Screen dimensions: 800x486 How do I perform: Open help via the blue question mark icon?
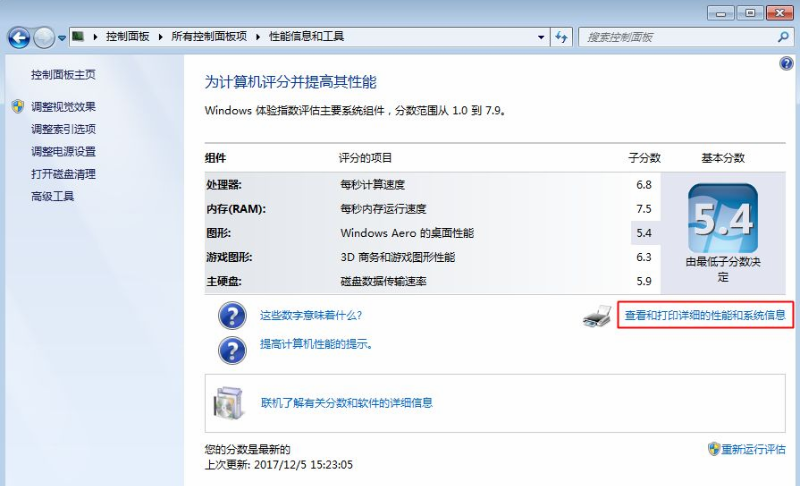pos(786,64)
